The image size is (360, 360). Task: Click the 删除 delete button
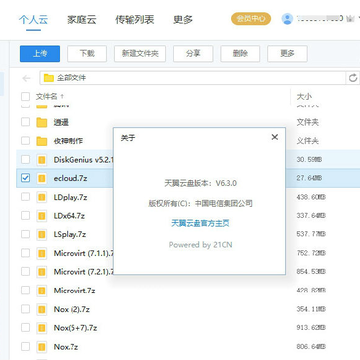pyautogui.click(x=240, y=54)
